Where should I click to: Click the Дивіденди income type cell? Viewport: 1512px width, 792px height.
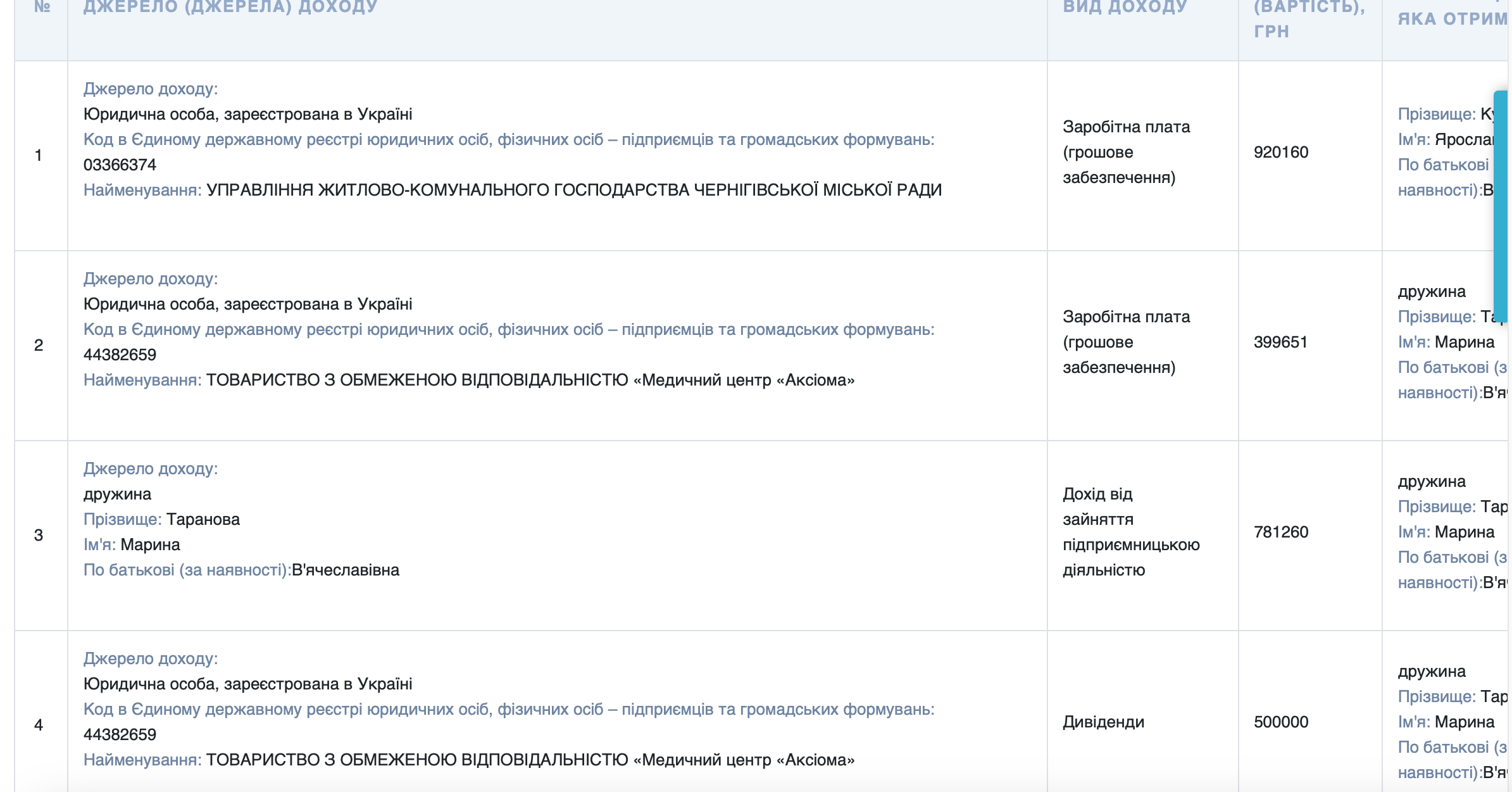click(x=1103, y=722)
